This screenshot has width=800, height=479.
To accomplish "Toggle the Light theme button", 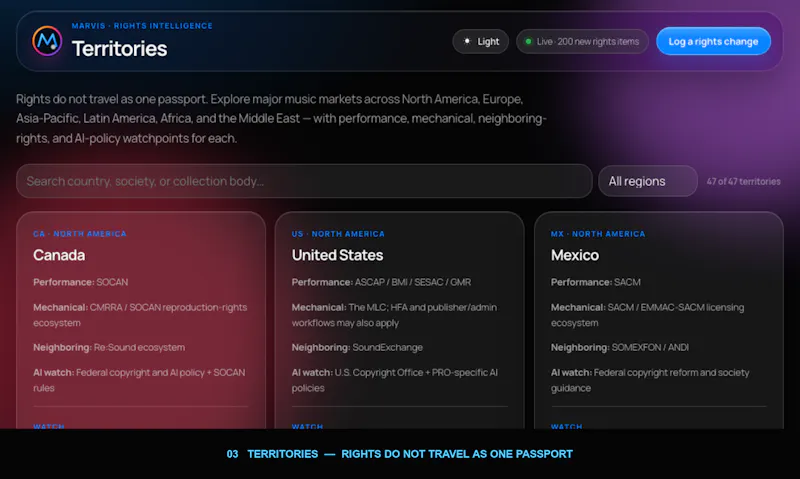I will click(x=481, y=41).
